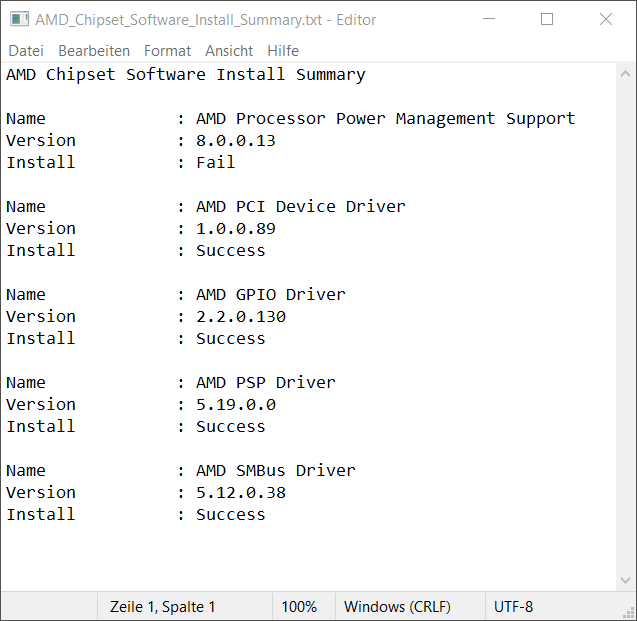The height and width of the screenshot is (621, 637).
Task: Place cursor on AMD SMBus Driver text
Action: click(275, 470)
